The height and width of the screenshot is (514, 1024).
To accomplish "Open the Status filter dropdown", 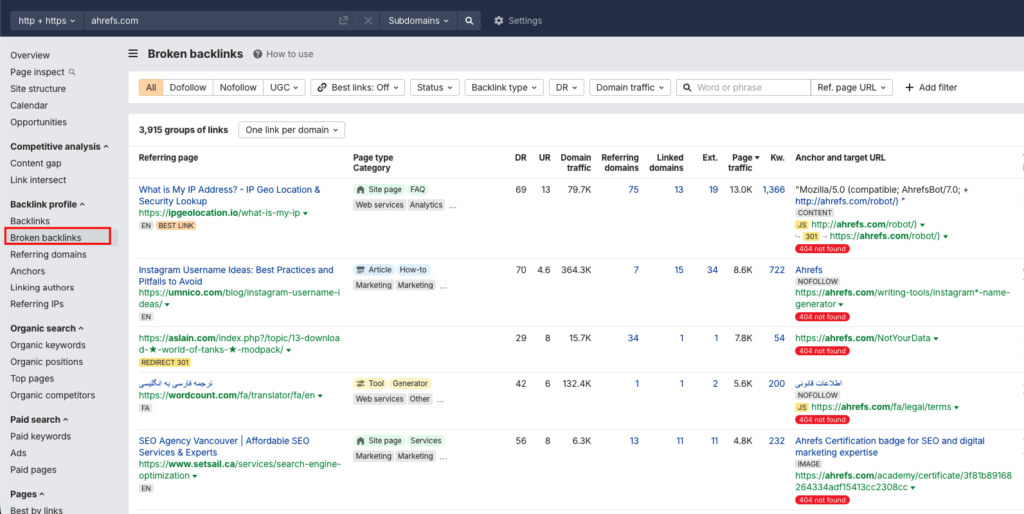I will pos(435,88).
